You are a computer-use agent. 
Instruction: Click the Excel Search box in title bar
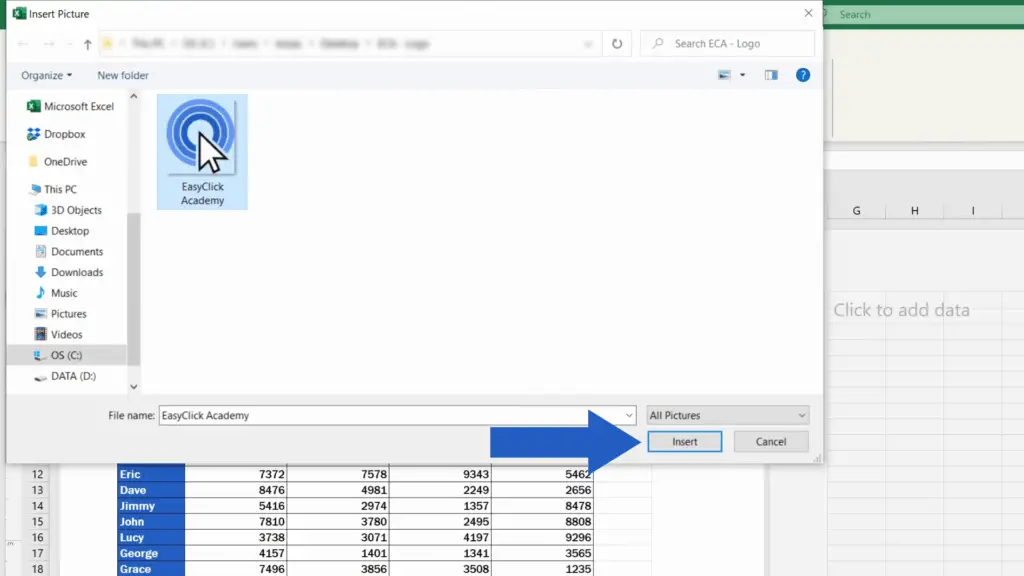click(x=923, y=14)
